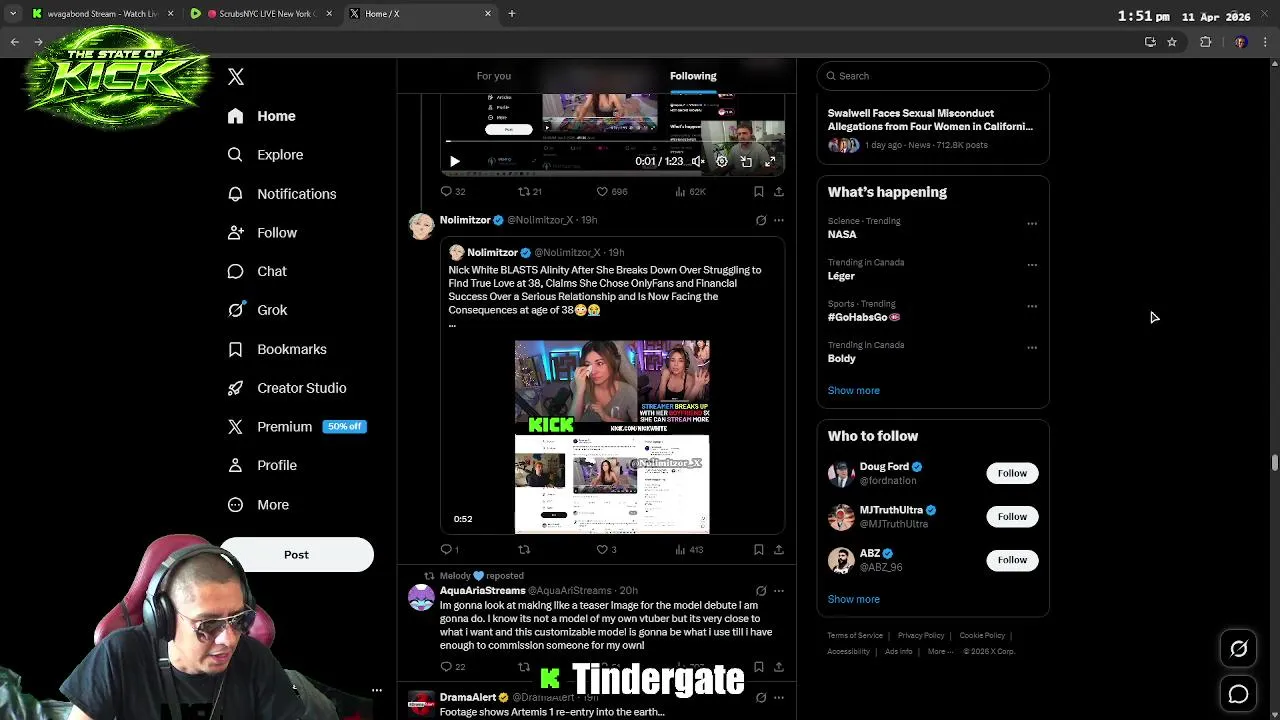The height and width of the screenshot is (720, 1280).
Task: Open the Nolimitzor profile avatar
Action: pyautogui.click(x=421, y=225)
